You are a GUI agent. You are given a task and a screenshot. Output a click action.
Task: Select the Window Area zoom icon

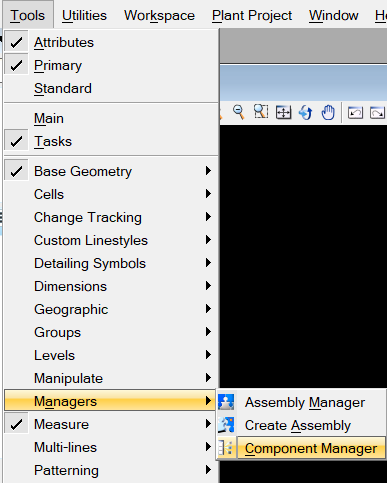(261, 112)
